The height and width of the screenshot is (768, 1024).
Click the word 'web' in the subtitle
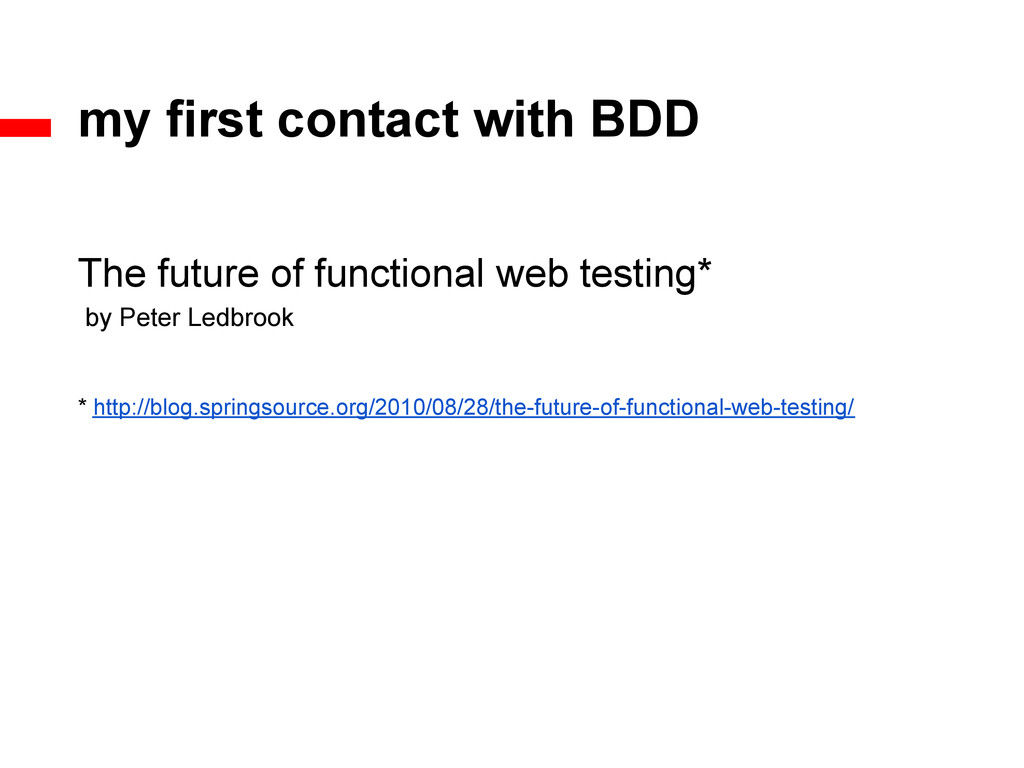[x=532, y=274]
